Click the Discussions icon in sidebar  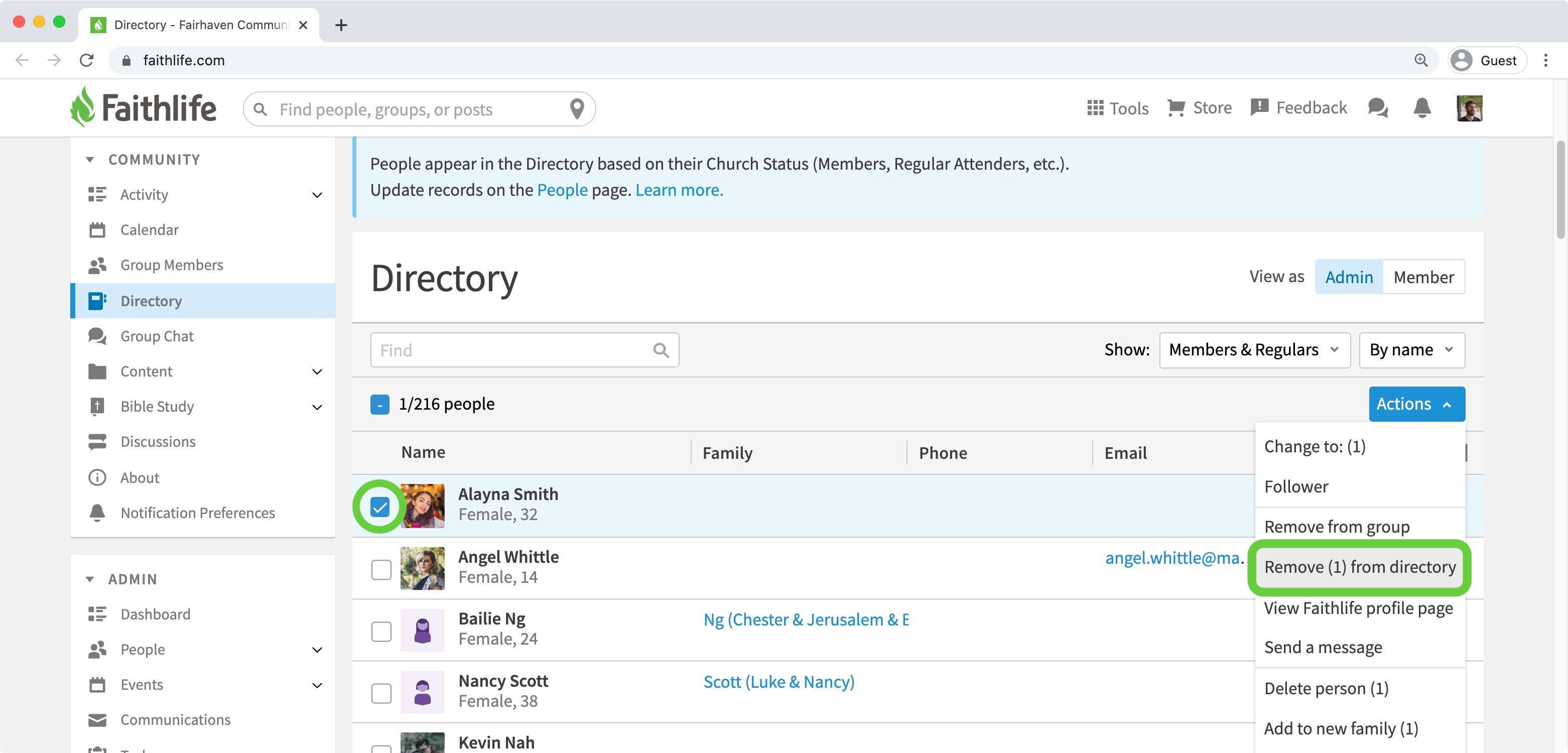click(97, 441)
